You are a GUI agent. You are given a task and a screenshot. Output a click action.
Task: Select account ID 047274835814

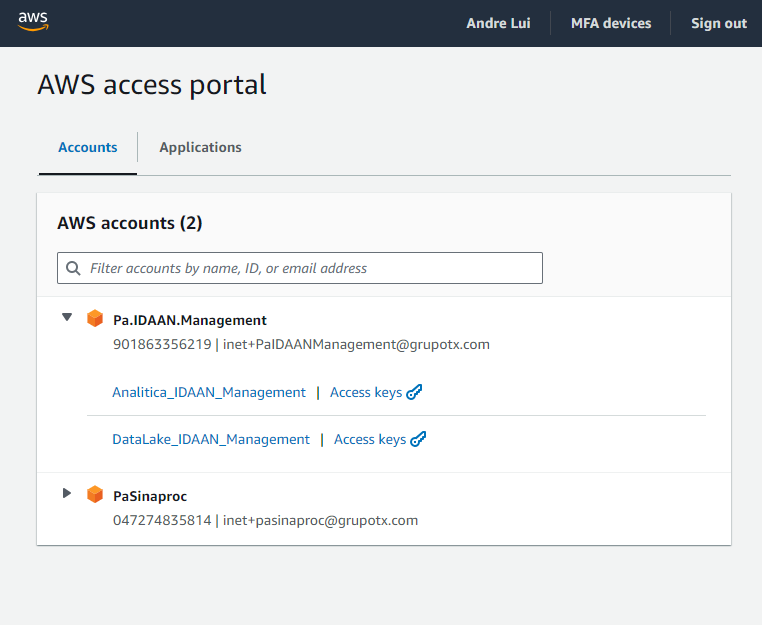pos(162,520)
